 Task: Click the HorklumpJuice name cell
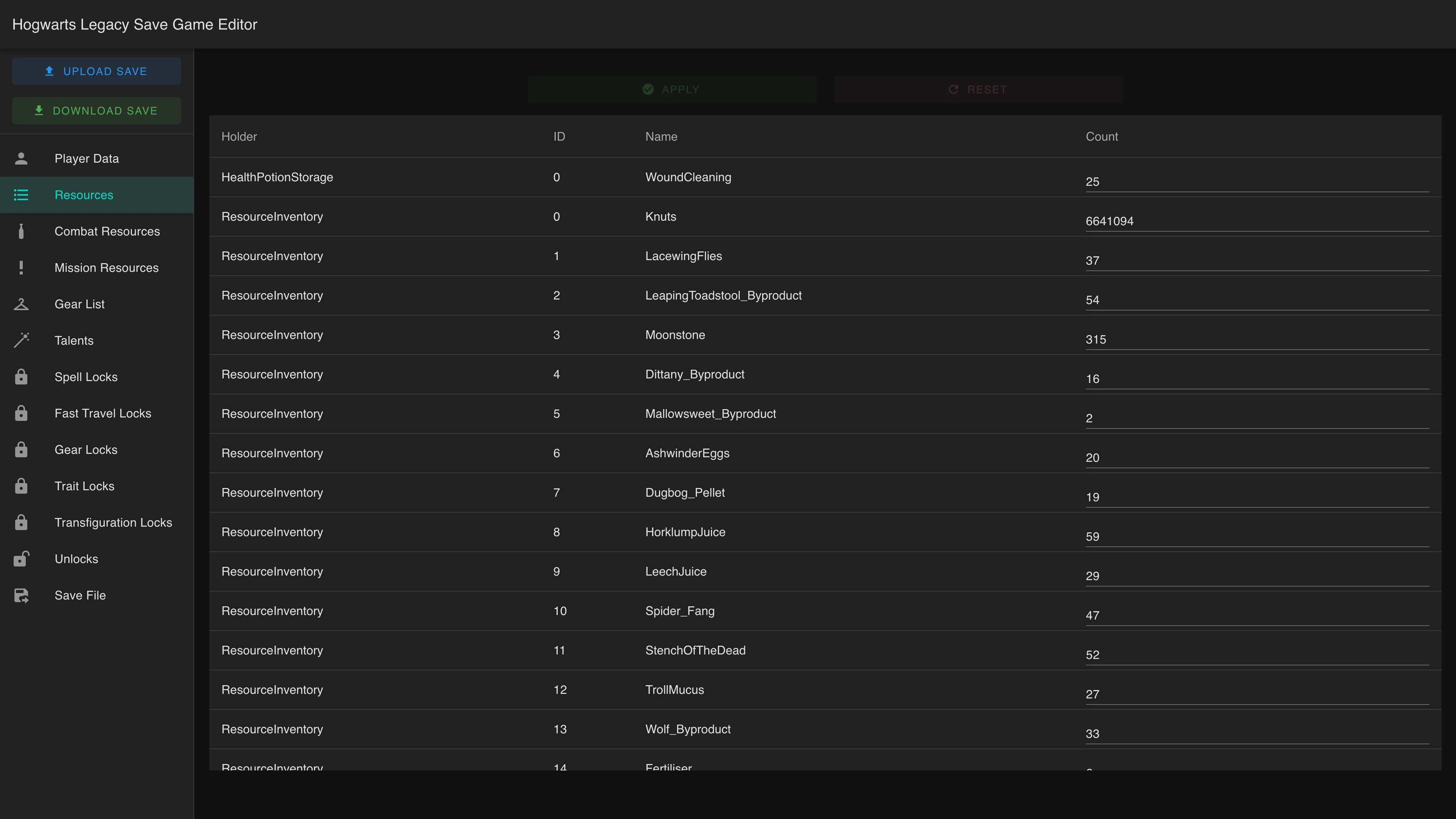[686, 532]
